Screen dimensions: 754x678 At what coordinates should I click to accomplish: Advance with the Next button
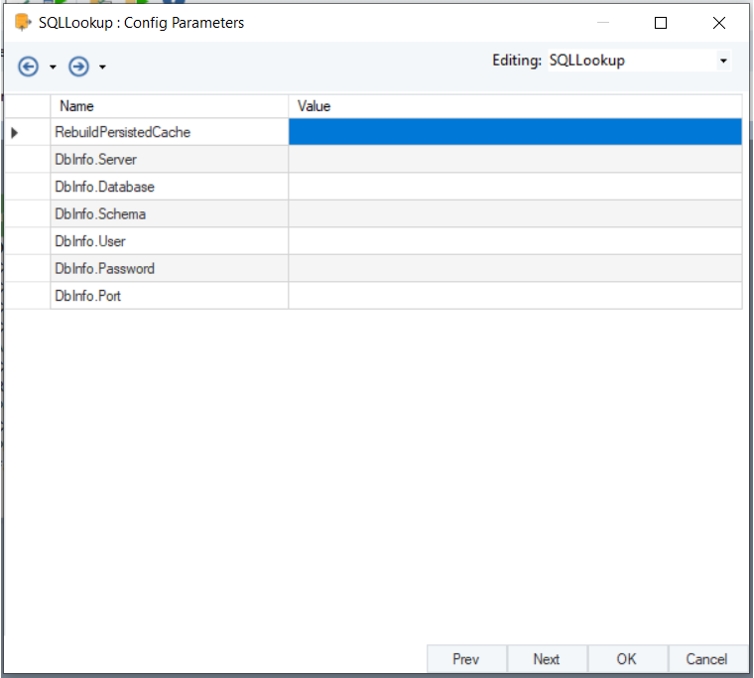click(546, 659)
